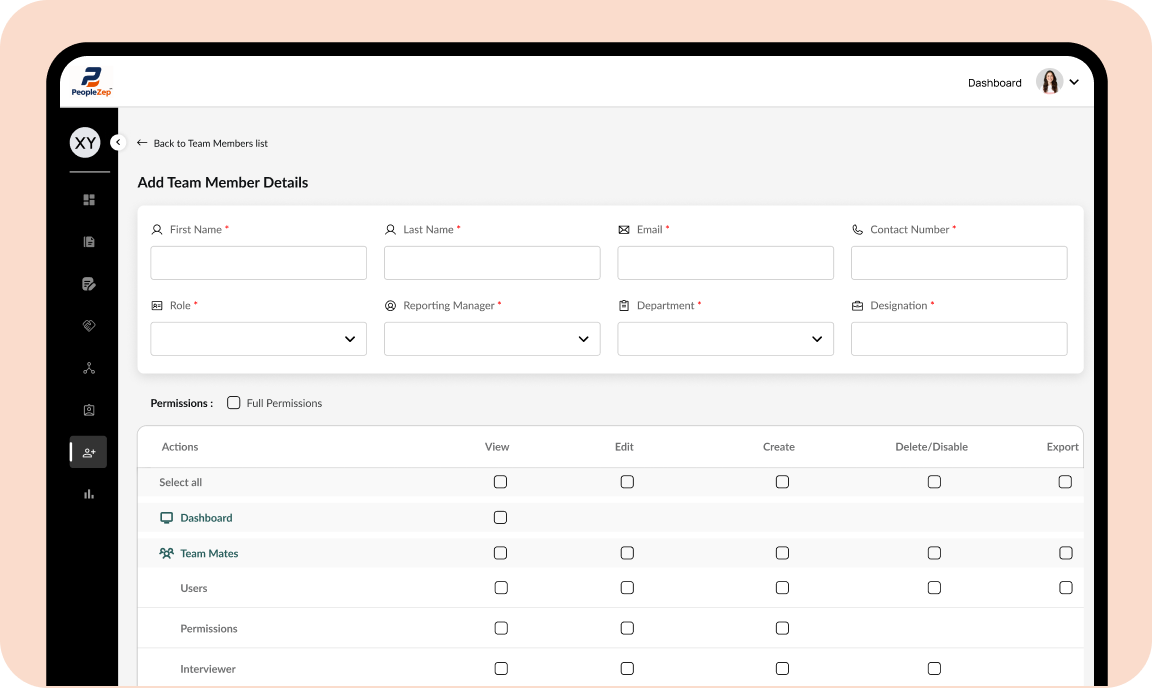Click the user profile photo in header
The height and width of the screenshot is (688, 1152).
tap(1049, 82)
